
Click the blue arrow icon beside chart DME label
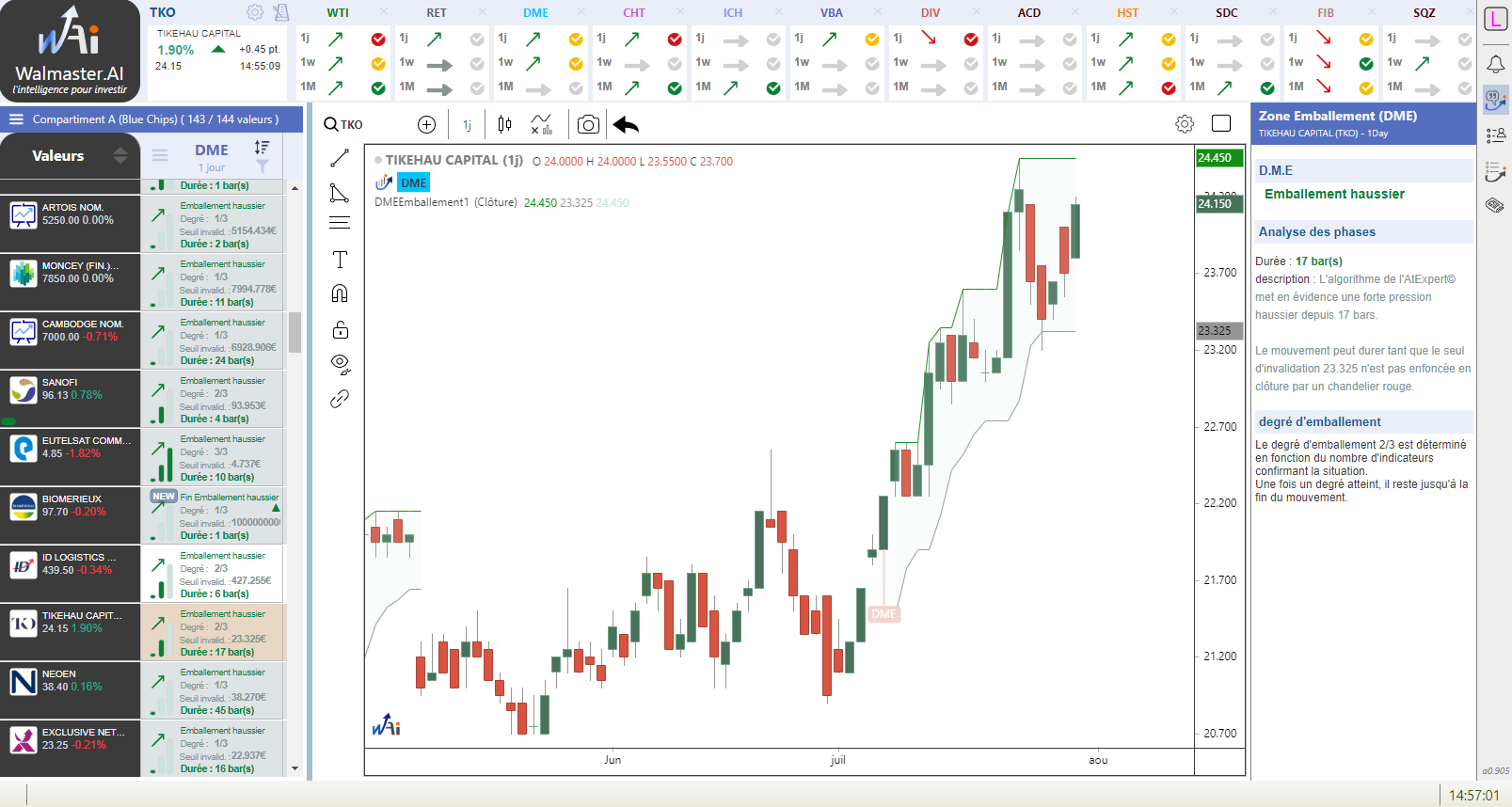384,182
